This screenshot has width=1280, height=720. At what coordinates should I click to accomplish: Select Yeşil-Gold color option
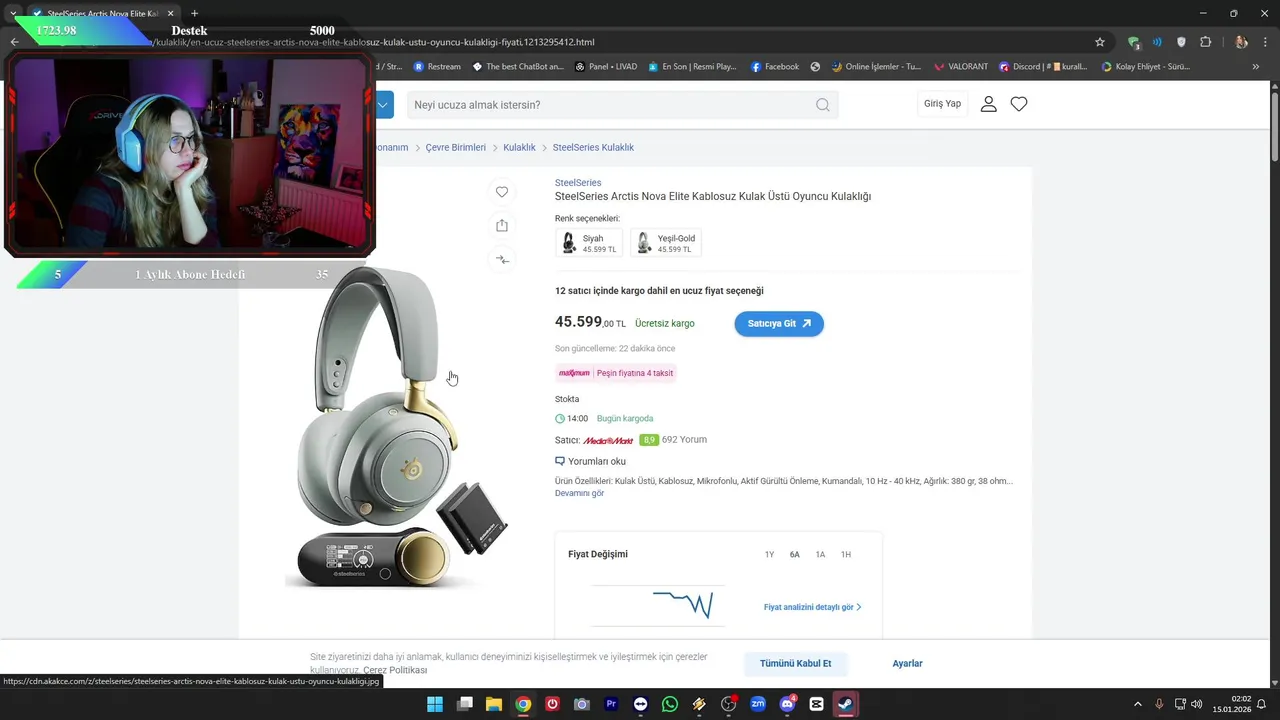coord(666,243)
